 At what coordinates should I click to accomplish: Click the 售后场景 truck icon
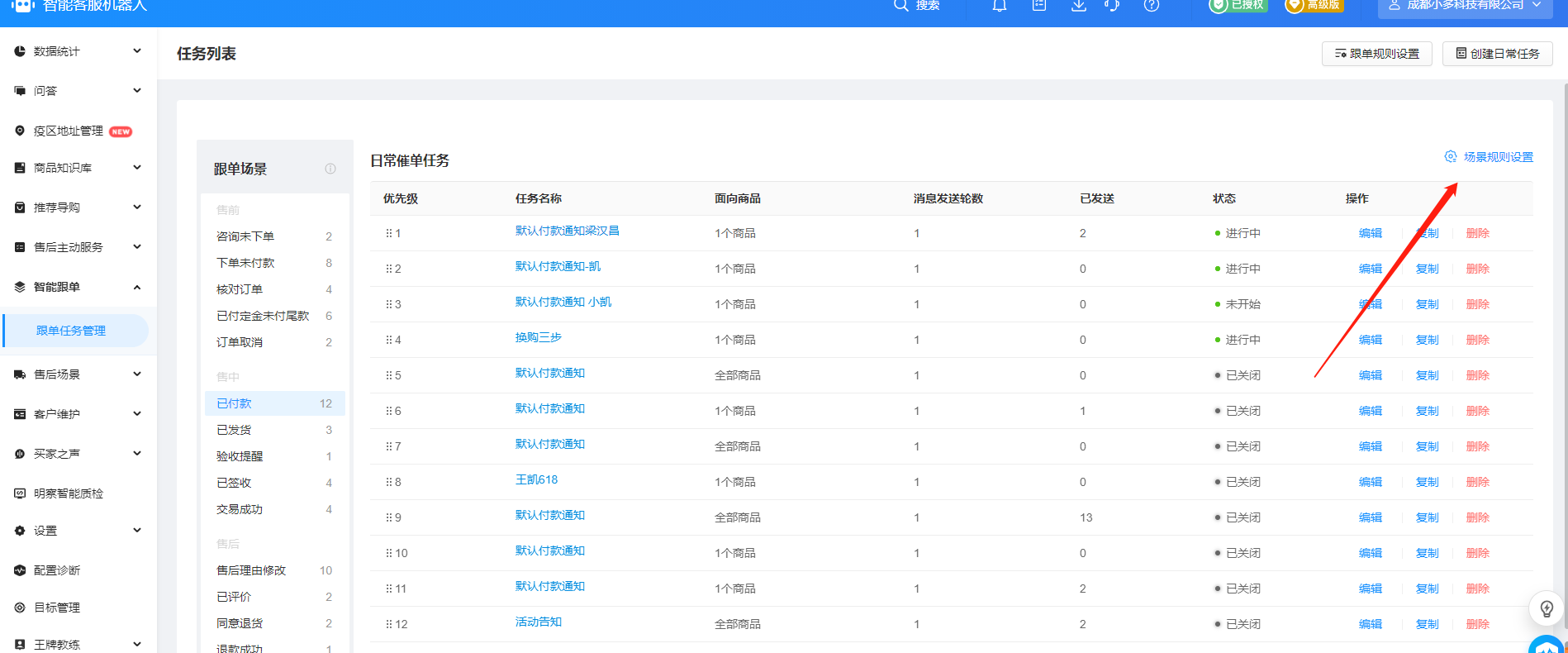[x=20, y=374]
